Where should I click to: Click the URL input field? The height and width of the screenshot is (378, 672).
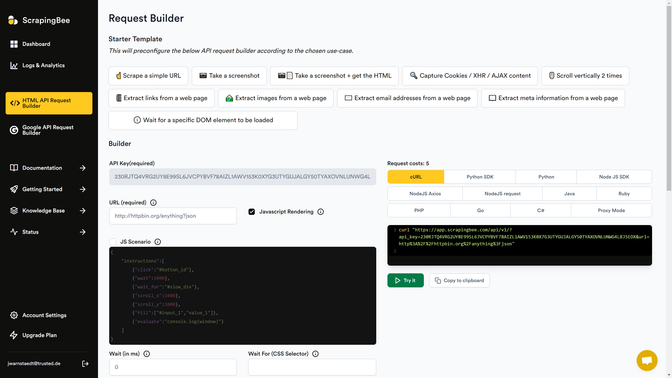pos(173,216)
